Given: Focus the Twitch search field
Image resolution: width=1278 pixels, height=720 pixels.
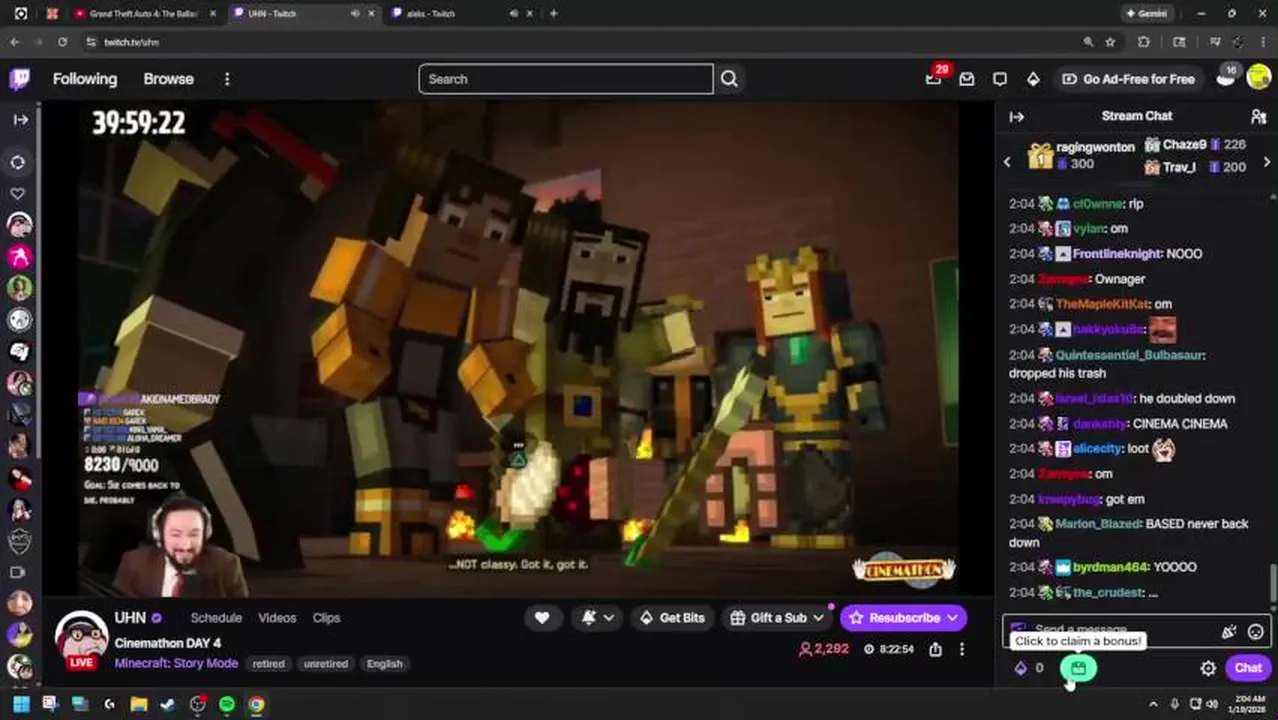Looking at the screenshot, I should (x=566, y=79).
